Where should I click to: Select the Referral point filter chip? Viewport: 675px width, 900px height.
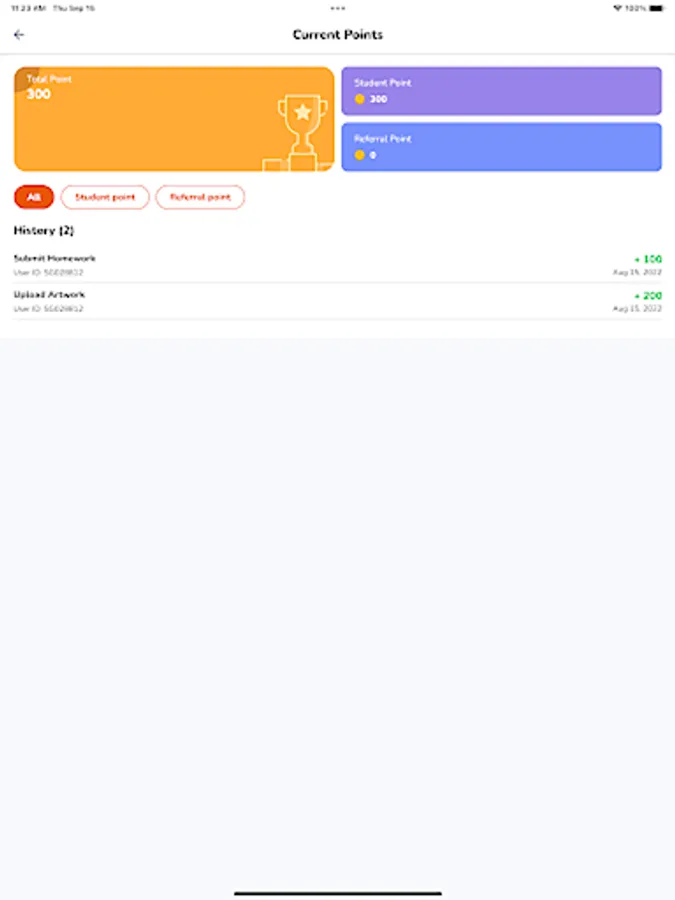(200, 197)
